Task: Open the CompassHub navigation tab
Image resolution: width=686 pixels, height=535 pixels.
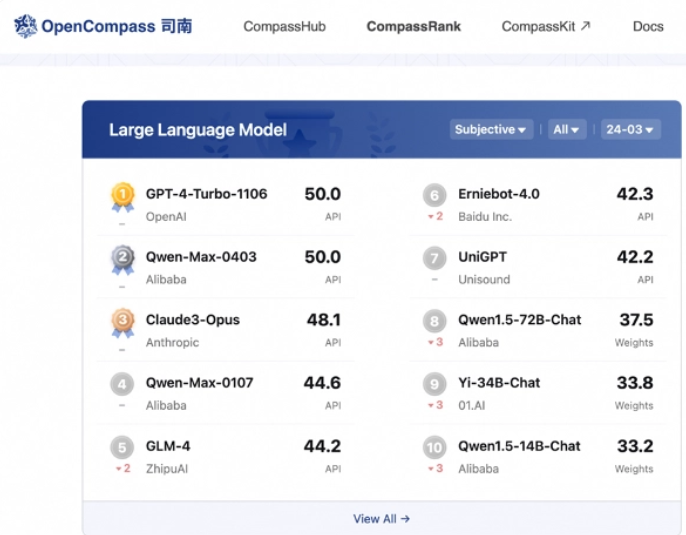Action: pyautogui.click(x=284, y=26)
